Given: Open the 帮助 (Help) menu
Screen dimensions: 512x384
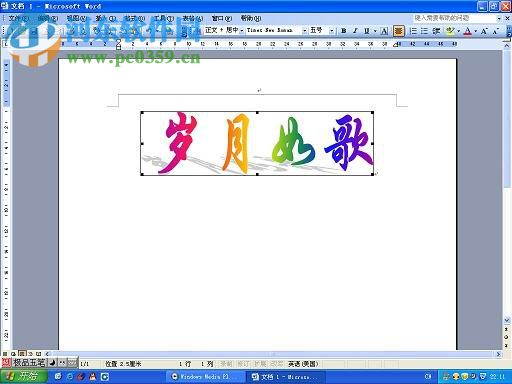Looking at the screenshot, I should (x=251, y=18).
